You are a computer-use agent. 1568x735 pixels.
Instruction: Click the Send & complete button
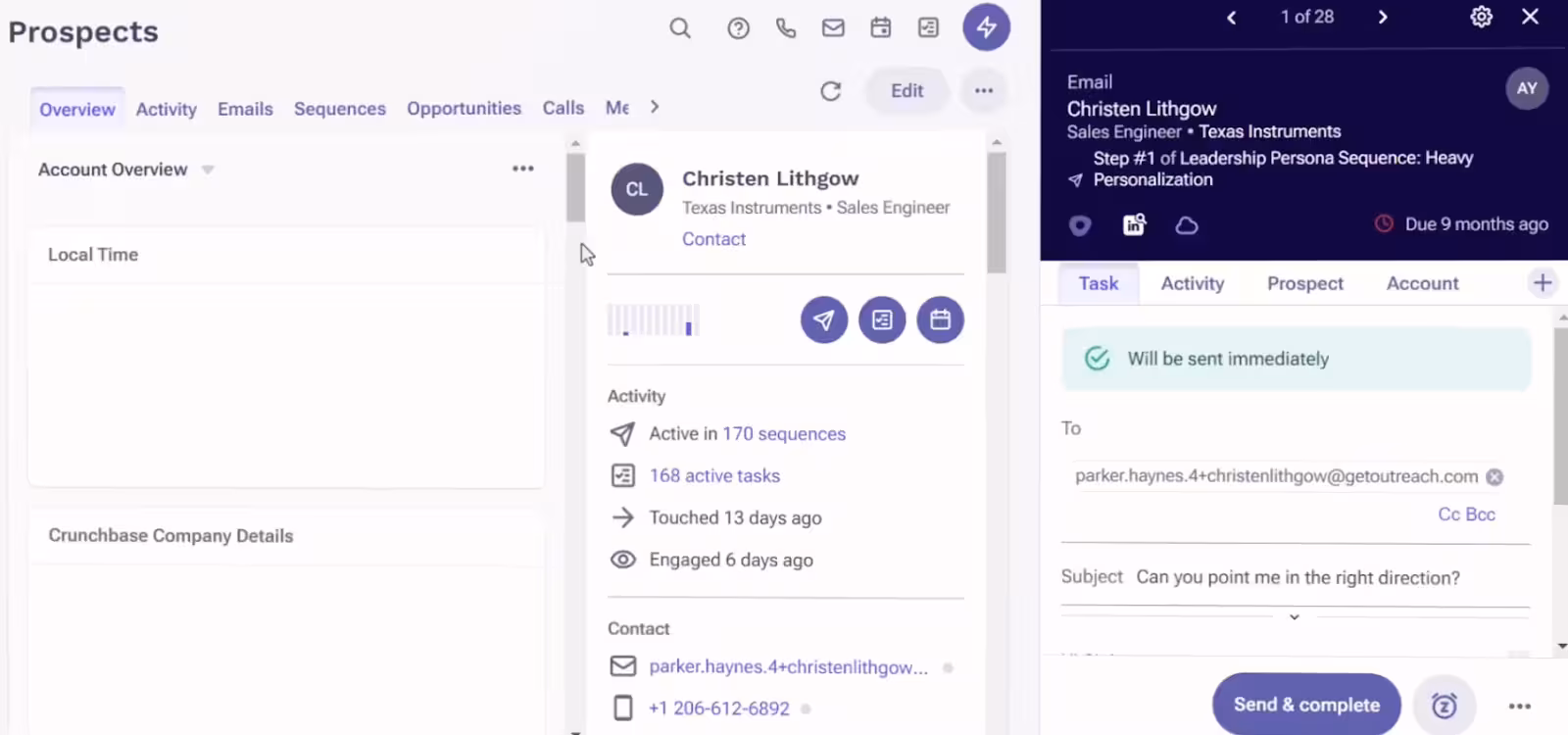(1306, 705)
